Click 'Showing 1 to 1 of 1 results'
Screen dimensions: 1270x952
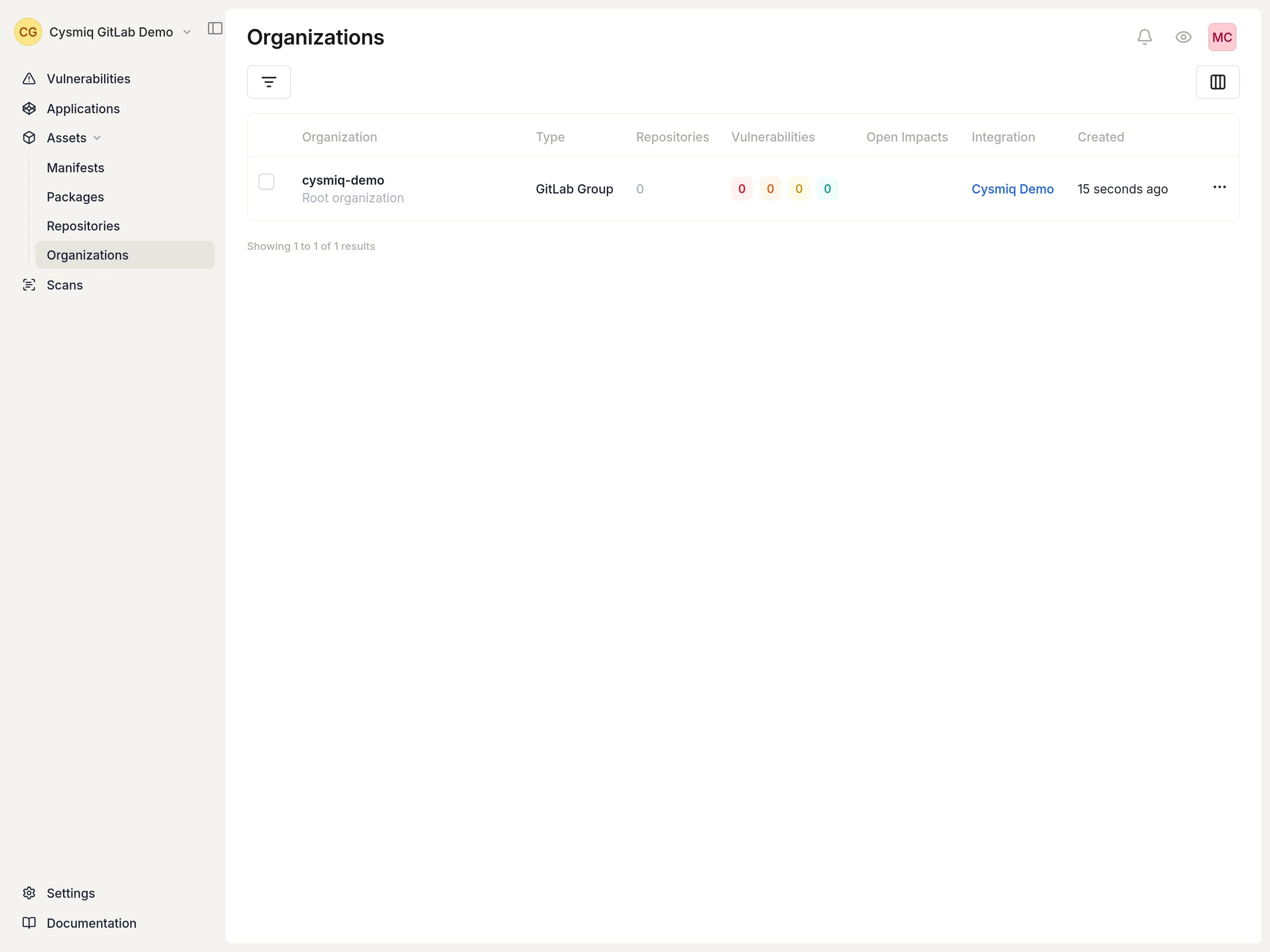[310, 246]
